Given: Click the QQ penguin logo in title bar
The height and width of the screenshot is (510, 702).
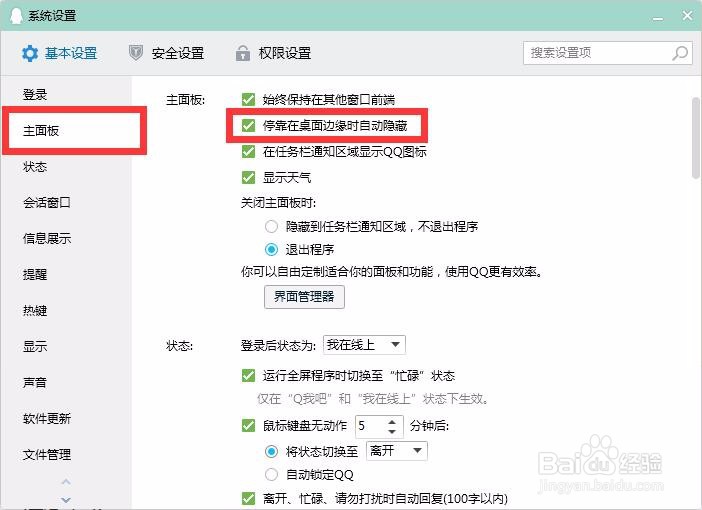Looking at the screenshot, I should tap(16, 16).
